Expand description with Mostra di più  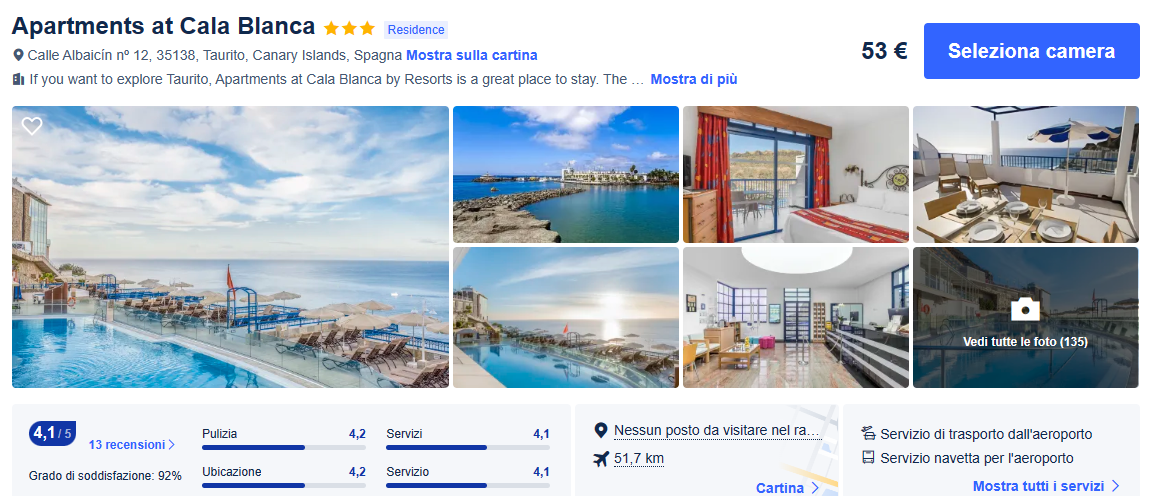point(693,79)
